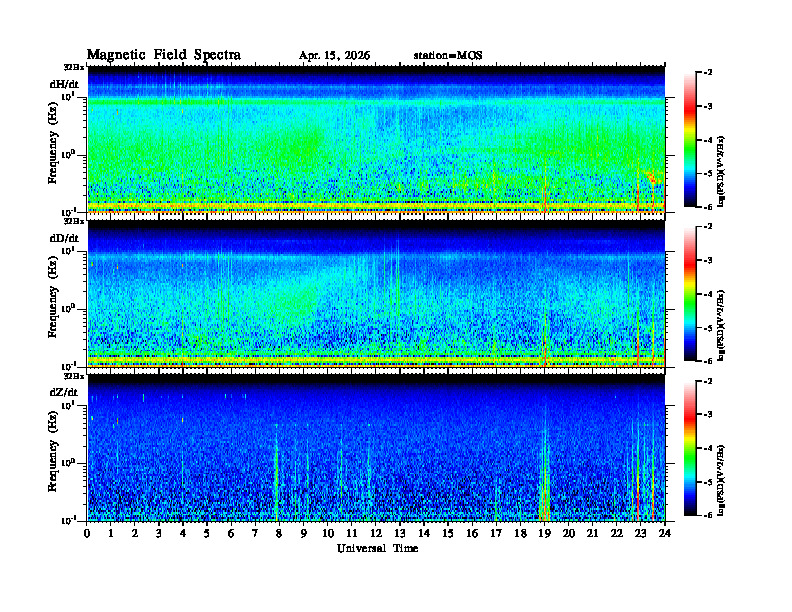
Task: Click the 10^0 frequency tick of dD/dt panel
Action: point(69,308)
